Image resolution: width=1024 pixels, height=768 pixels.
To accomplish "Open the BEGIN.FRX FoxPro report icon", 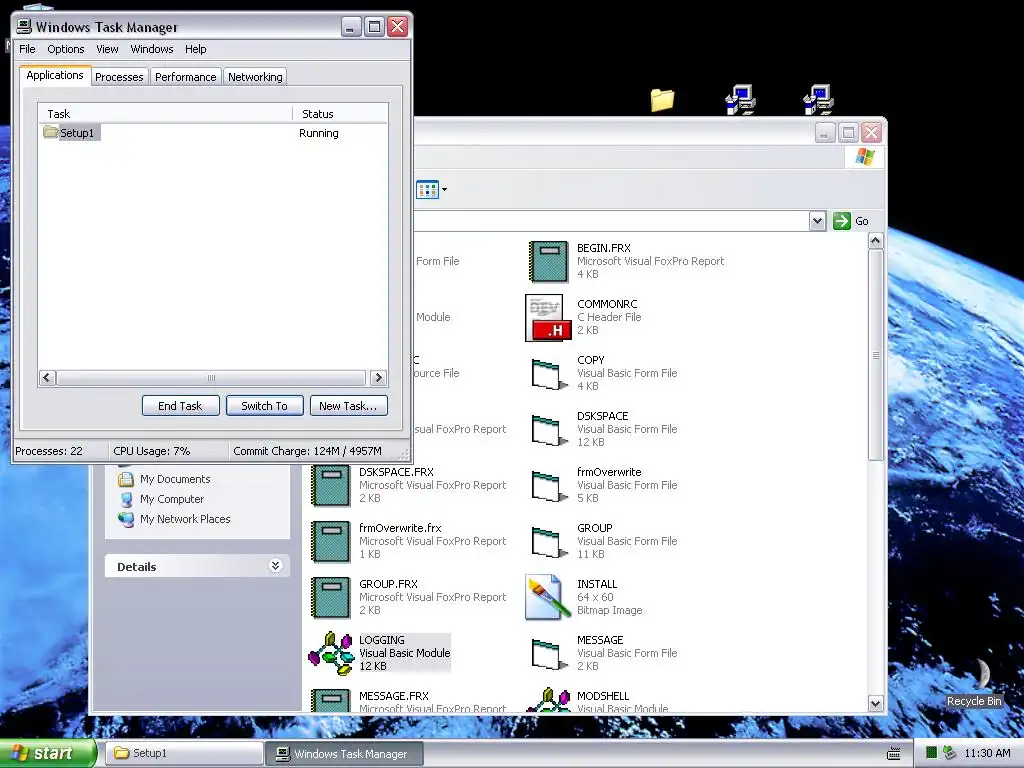I will 548,261.
